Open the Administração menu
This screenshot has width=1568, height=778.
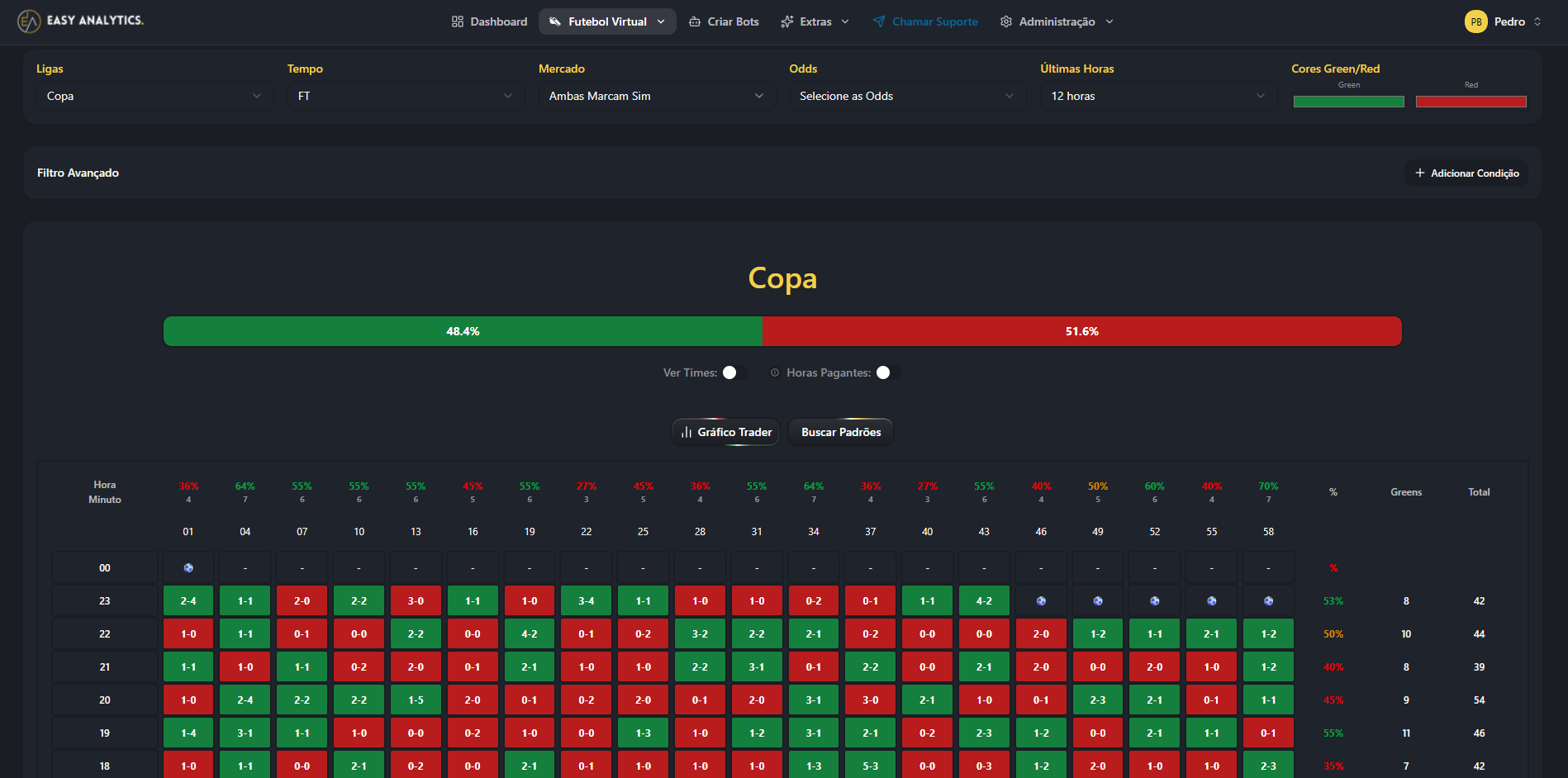[x=1057, y=21]
